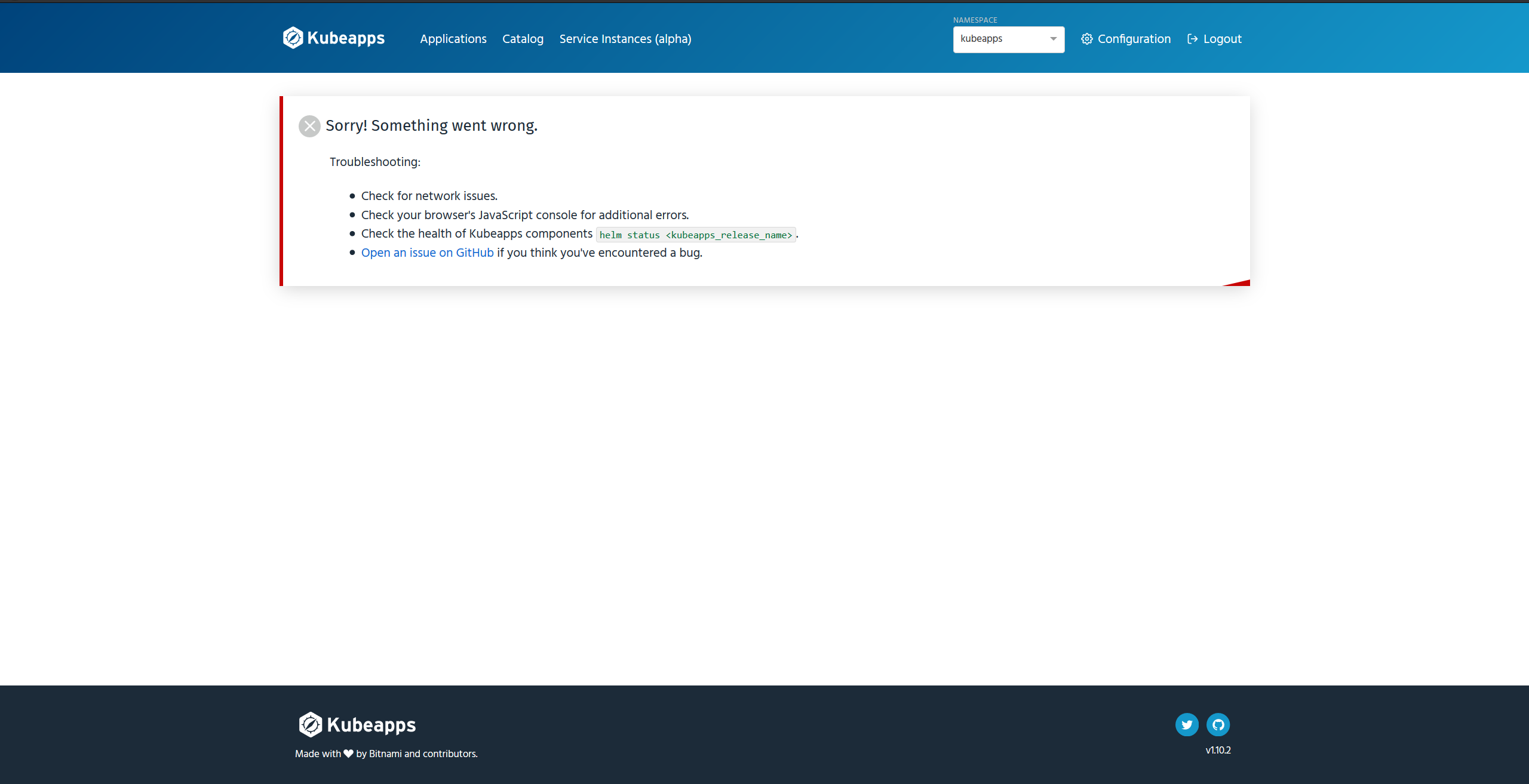Open the Catalog page

523,38
